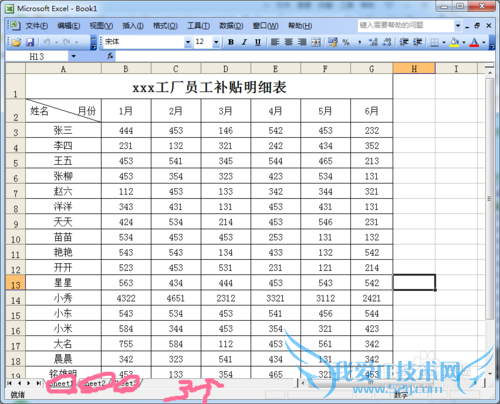Screen dimensions: 500x404
Task: Click Increase Decimal icon
Action: 373,42
